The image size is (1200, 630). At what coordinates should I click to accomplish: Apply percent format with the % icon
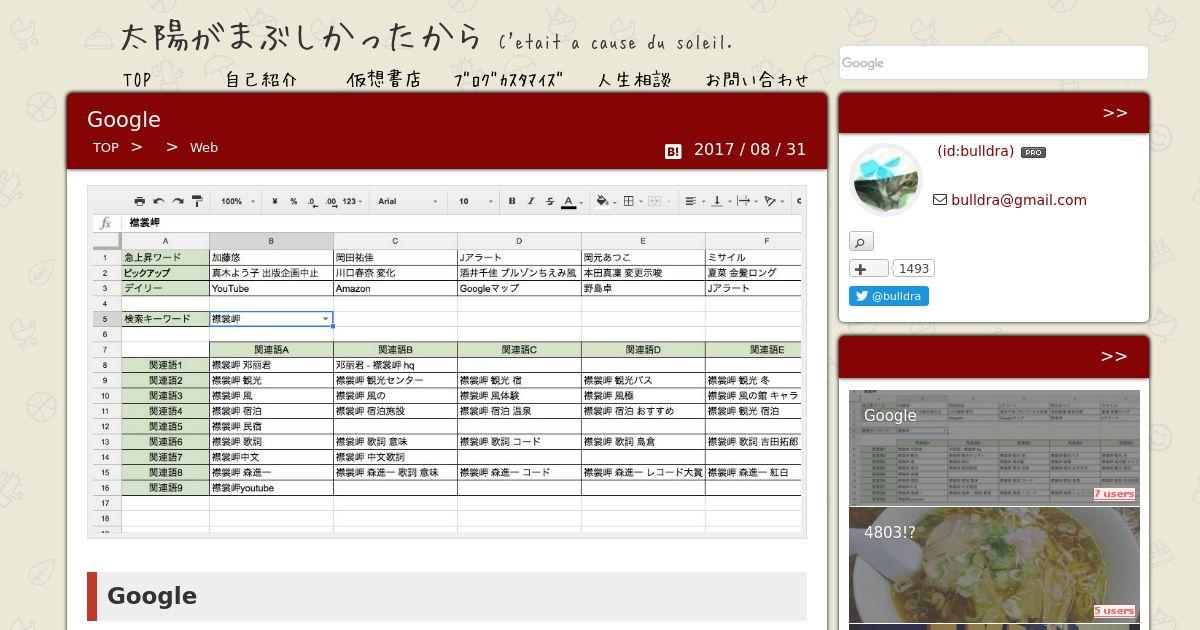293,201
